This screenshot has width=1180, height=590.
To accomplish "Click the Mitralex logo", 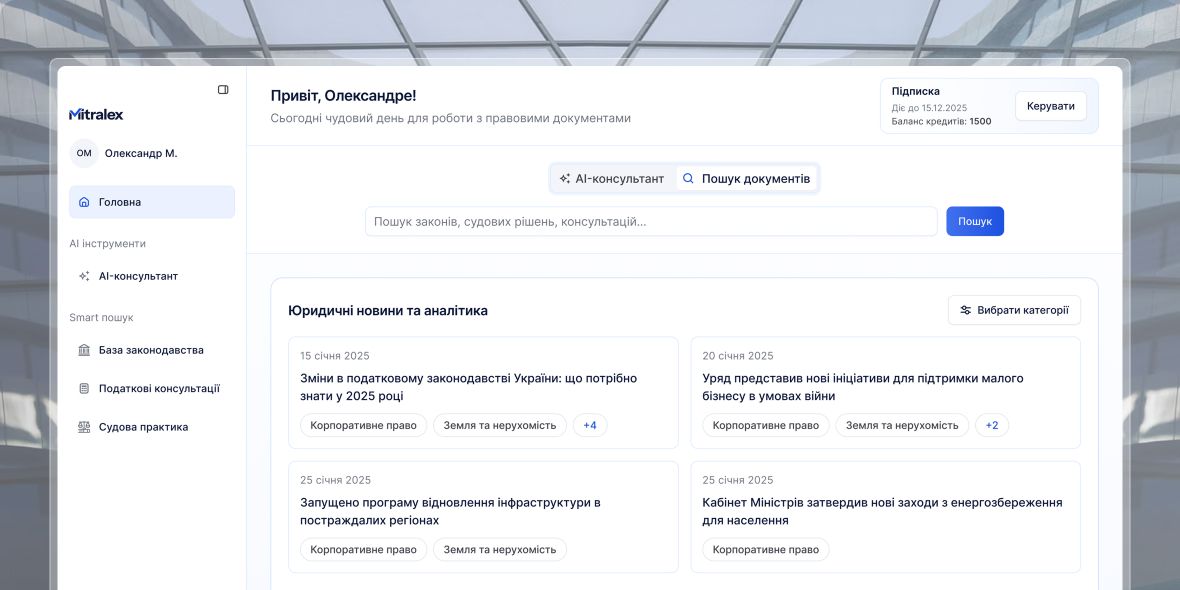I will (94, 113).
